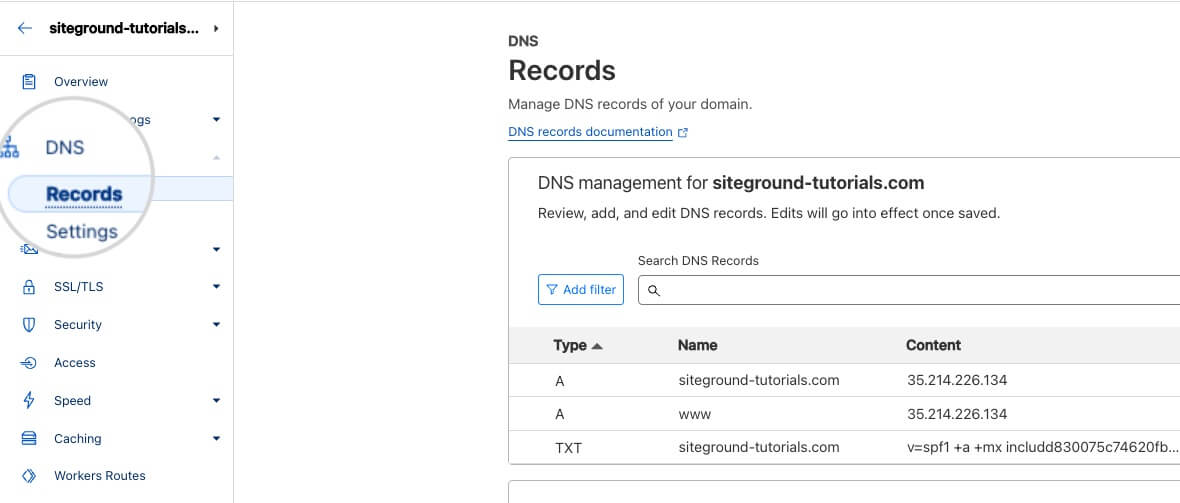The image size is (1180, 503).
Task: Click the Name column header
Action: (x=697, y=346)
